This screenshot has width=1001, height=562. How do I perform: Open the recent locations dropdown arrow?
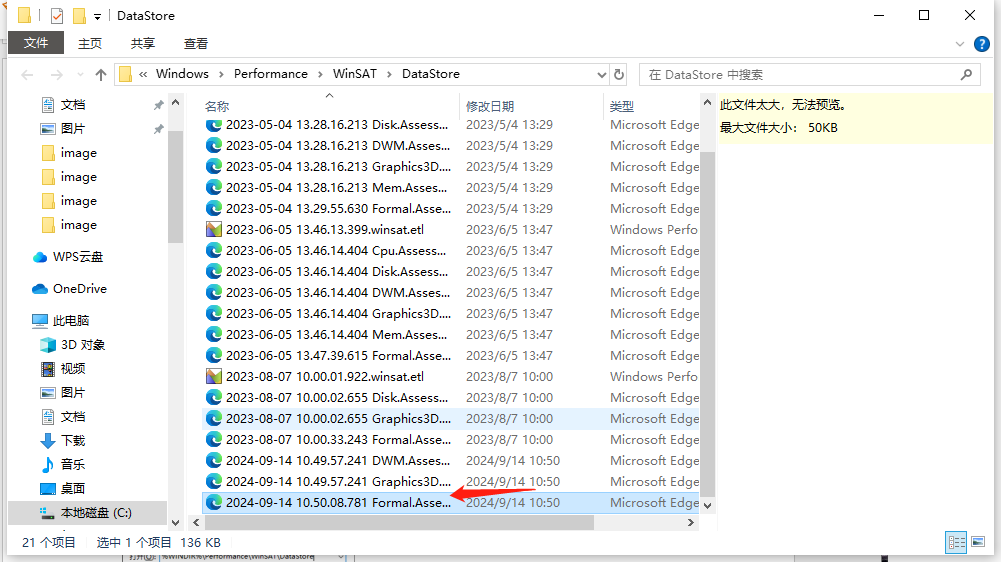coord(80,75)
